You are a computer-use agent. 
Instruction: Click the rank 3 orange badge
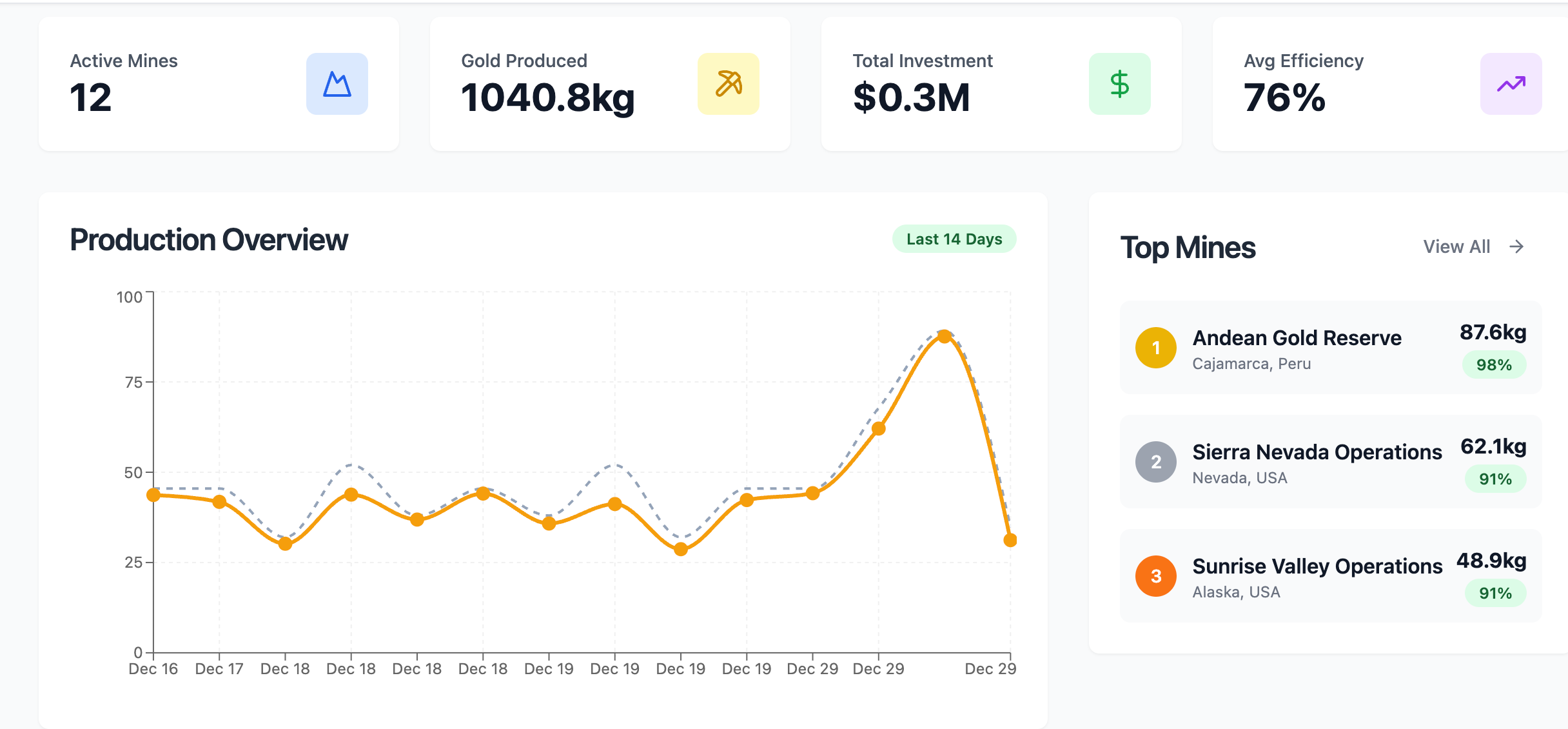pos(1156,576)
